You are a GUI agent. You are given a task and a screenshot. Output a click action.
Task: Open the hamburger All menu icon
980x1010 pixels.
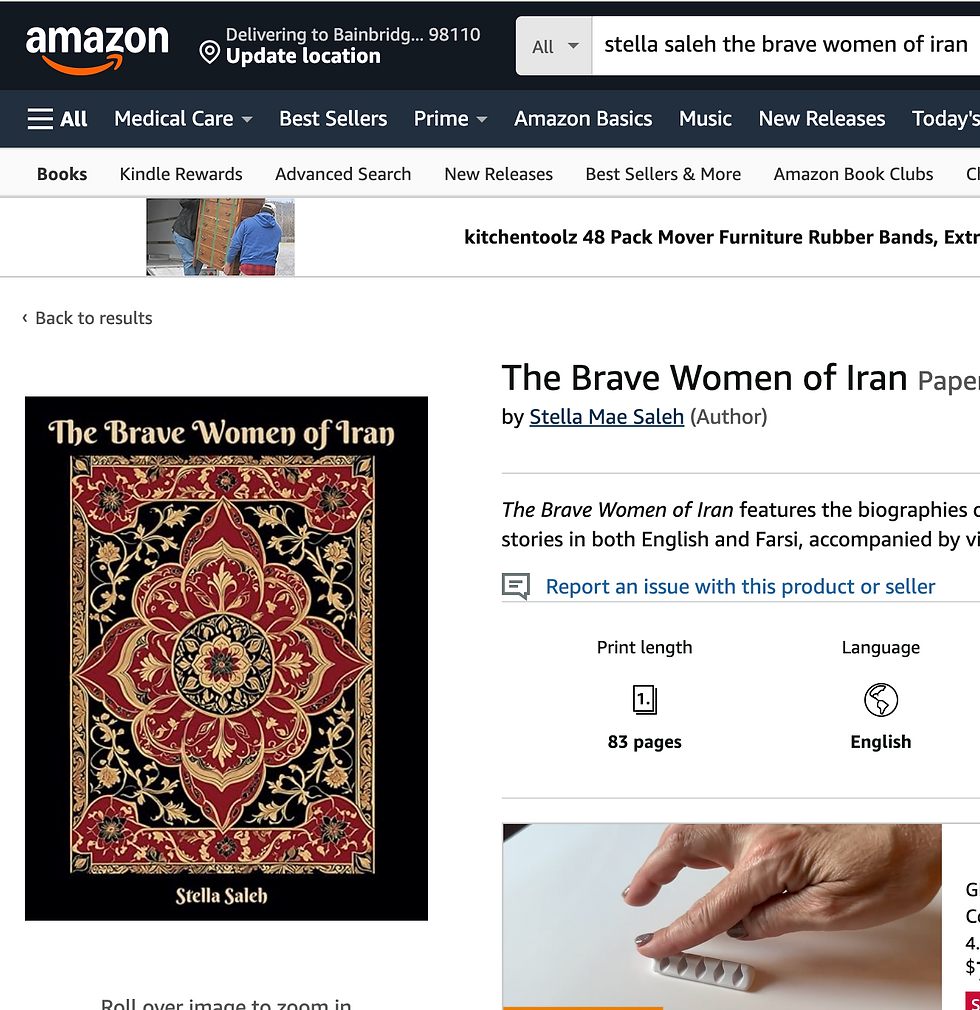(40, 119)
